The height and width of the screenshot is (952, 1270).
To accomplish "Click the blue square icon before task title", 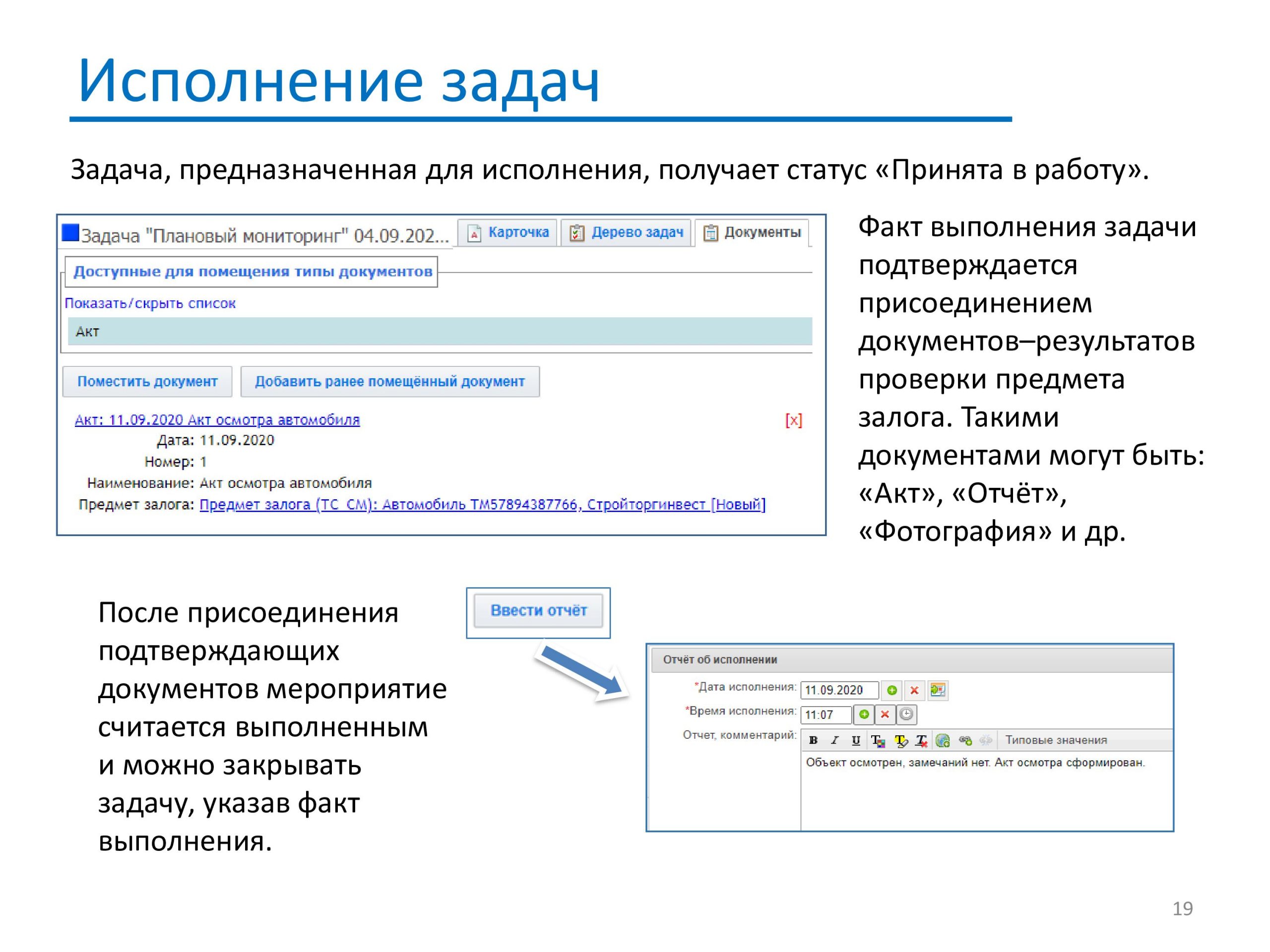I will (70, 233).
